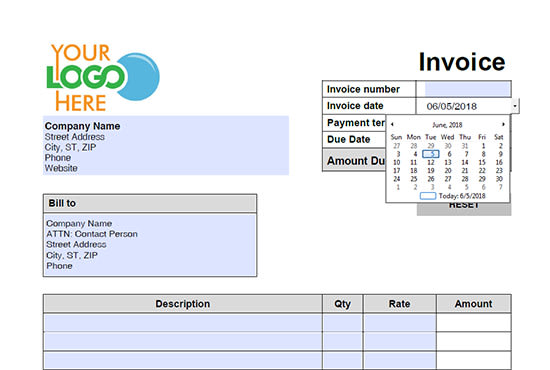
Task: Select day 9 in the calendar
Action: tap(501, 154)
